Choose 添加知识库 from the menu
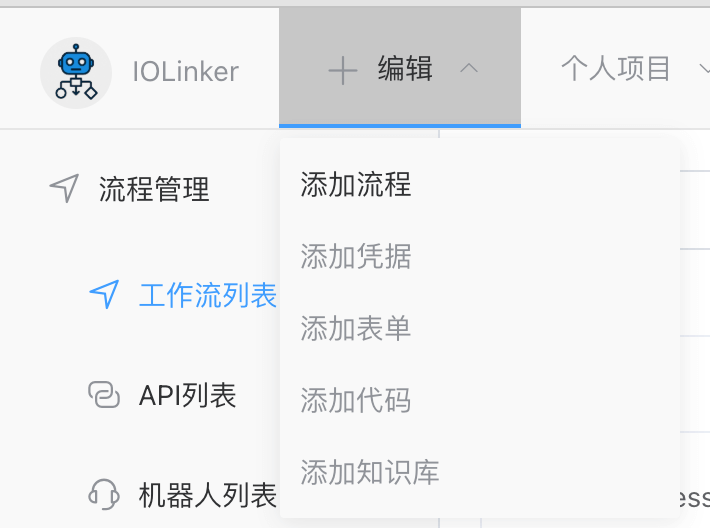710x528 pixels. (x=370, y=472)
